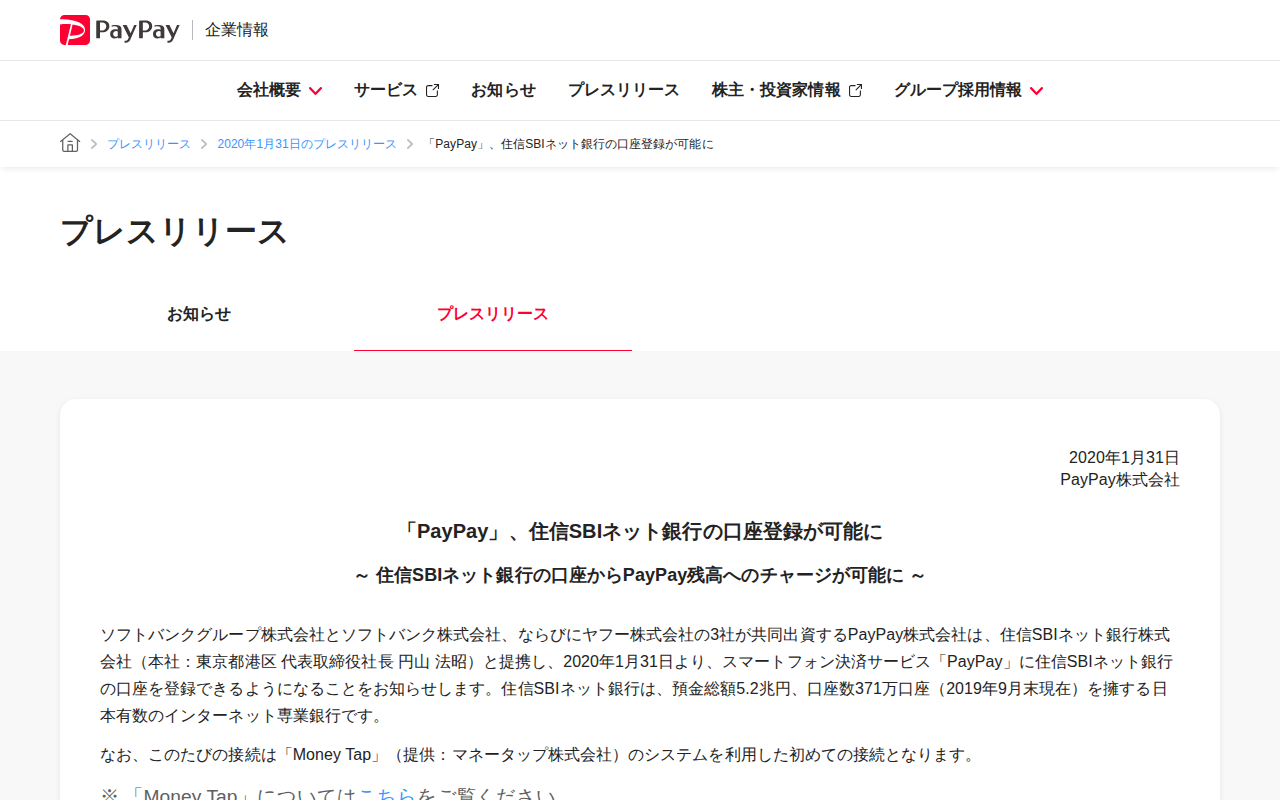Click the date 2020年1月31日 in article
This screenshot has height=800, width=1280.
click(x=1124, y=458)
